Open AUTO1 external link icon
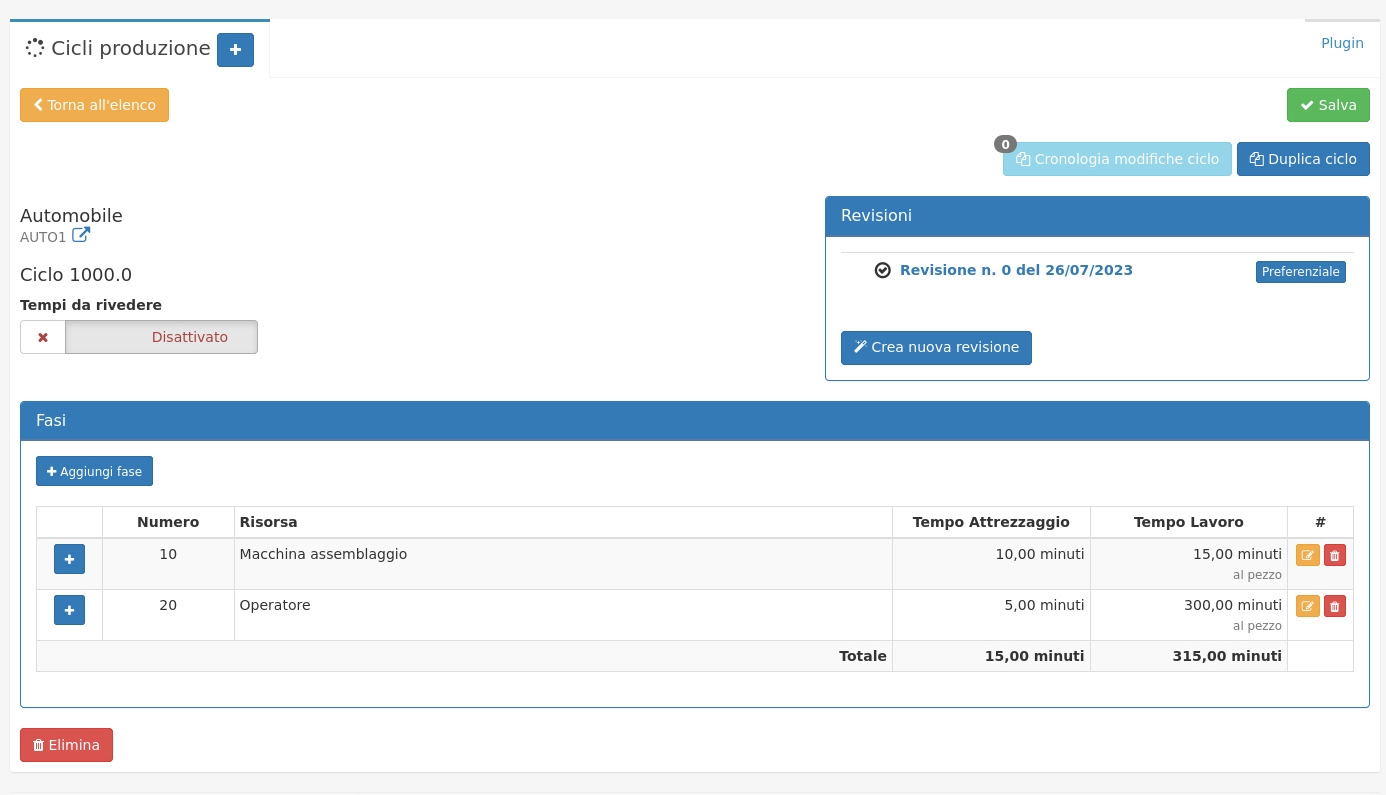 81,236
